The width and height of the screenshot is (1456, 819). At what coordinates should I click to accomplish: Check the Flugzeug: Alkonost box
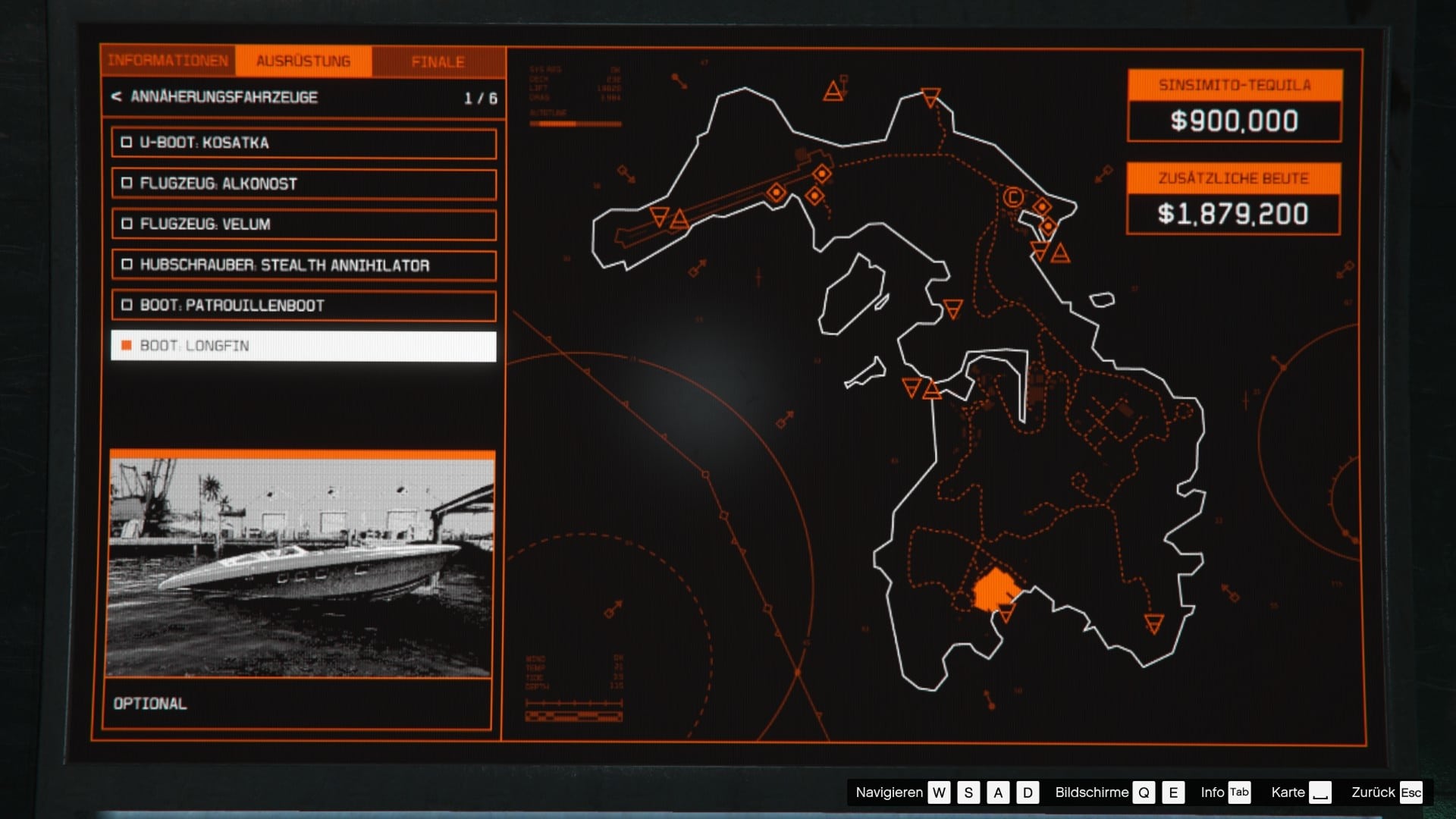pyautogui.click(x=127, y=184)
